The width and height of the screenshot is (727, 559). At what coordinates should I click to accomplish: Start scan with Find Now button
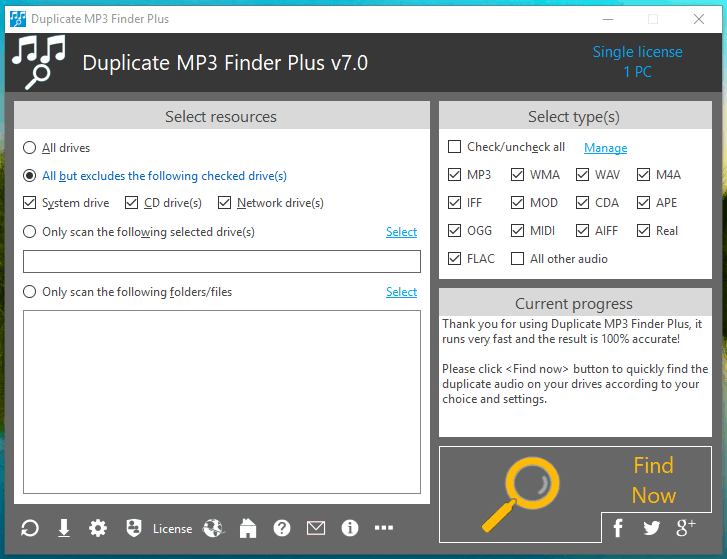(x=575, y=494)
